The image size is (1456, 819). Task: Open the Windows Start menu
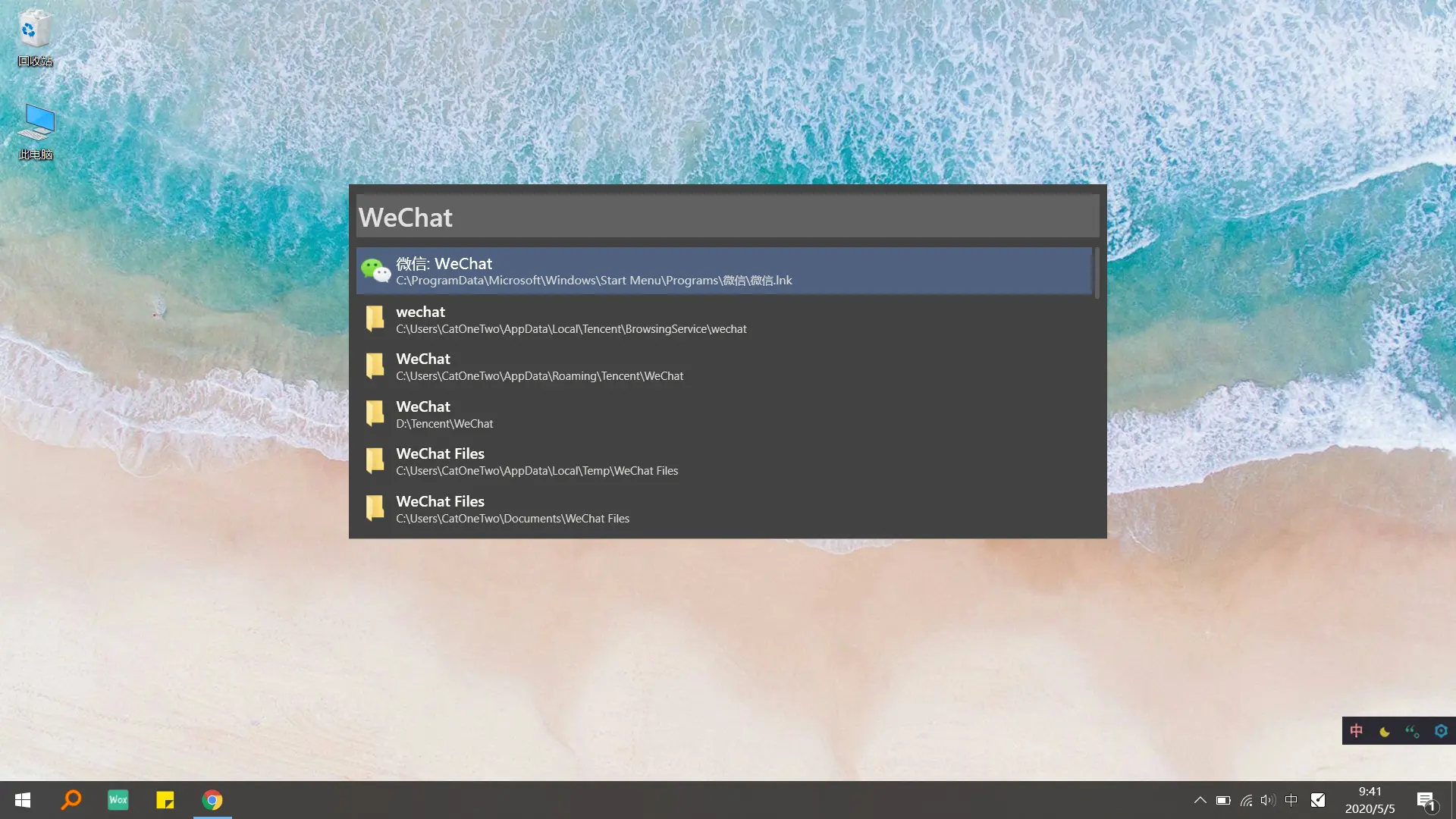(23, 800)
